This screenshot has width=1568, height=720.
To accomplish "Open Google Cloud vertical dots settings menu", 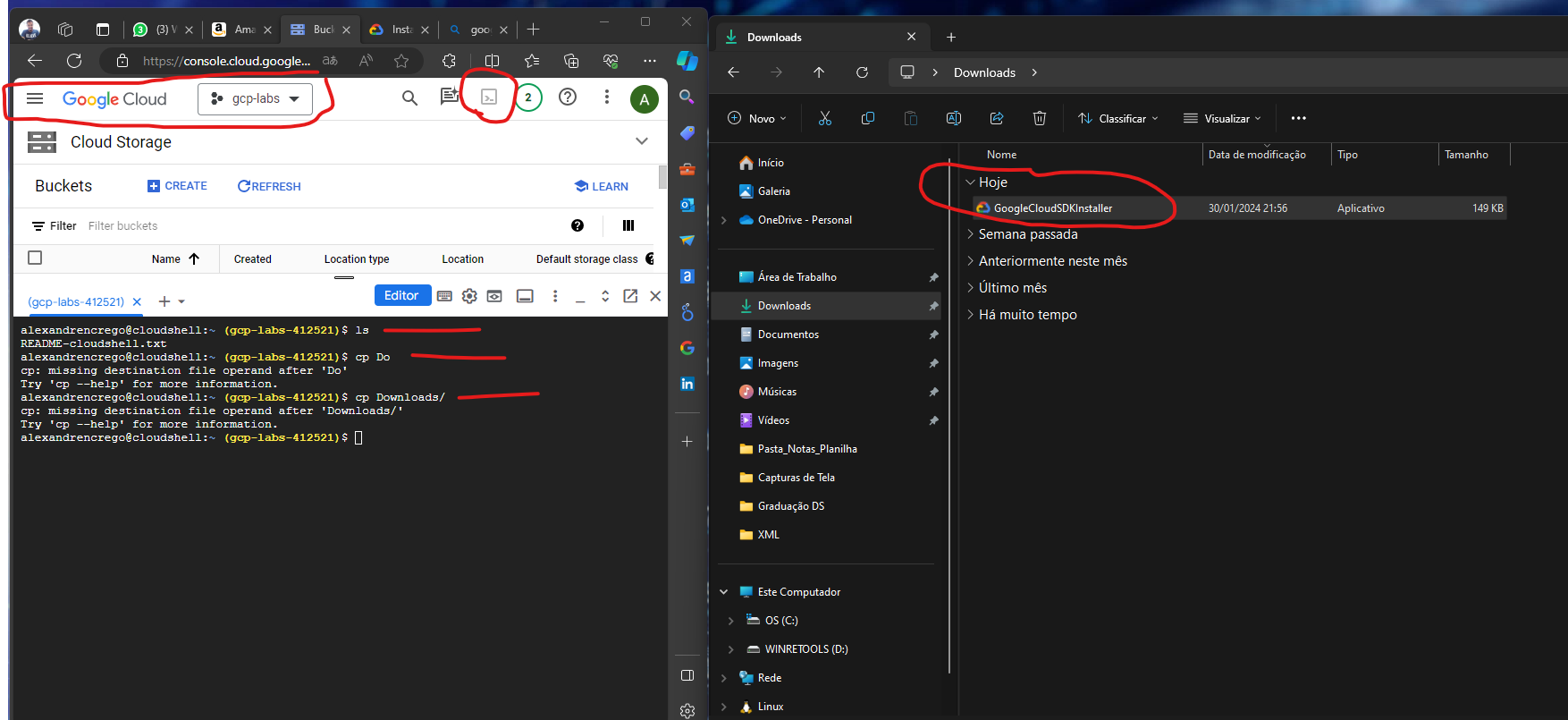I will tap(607, 97).
